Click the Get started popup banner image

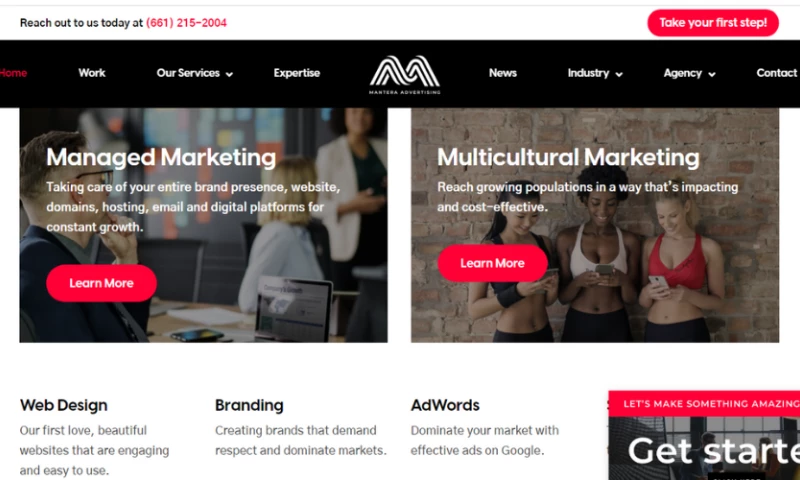click(x=704, y=448)
